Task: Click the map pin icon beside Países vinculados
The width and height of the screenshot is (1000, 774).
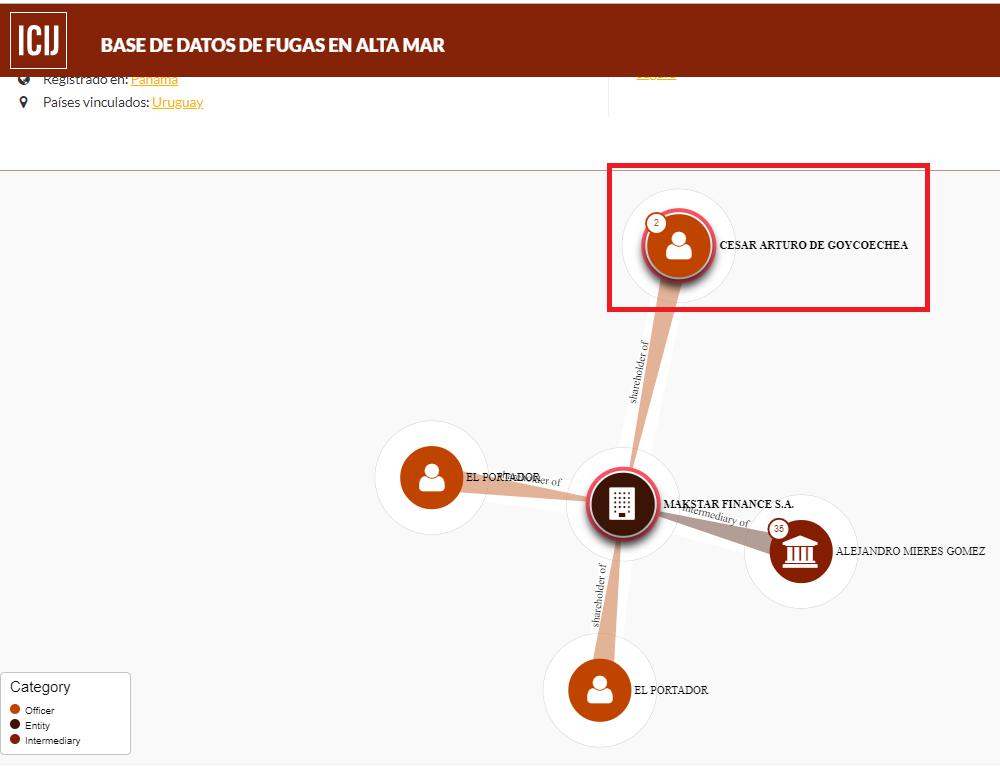Action: click(x=24, y=102)
